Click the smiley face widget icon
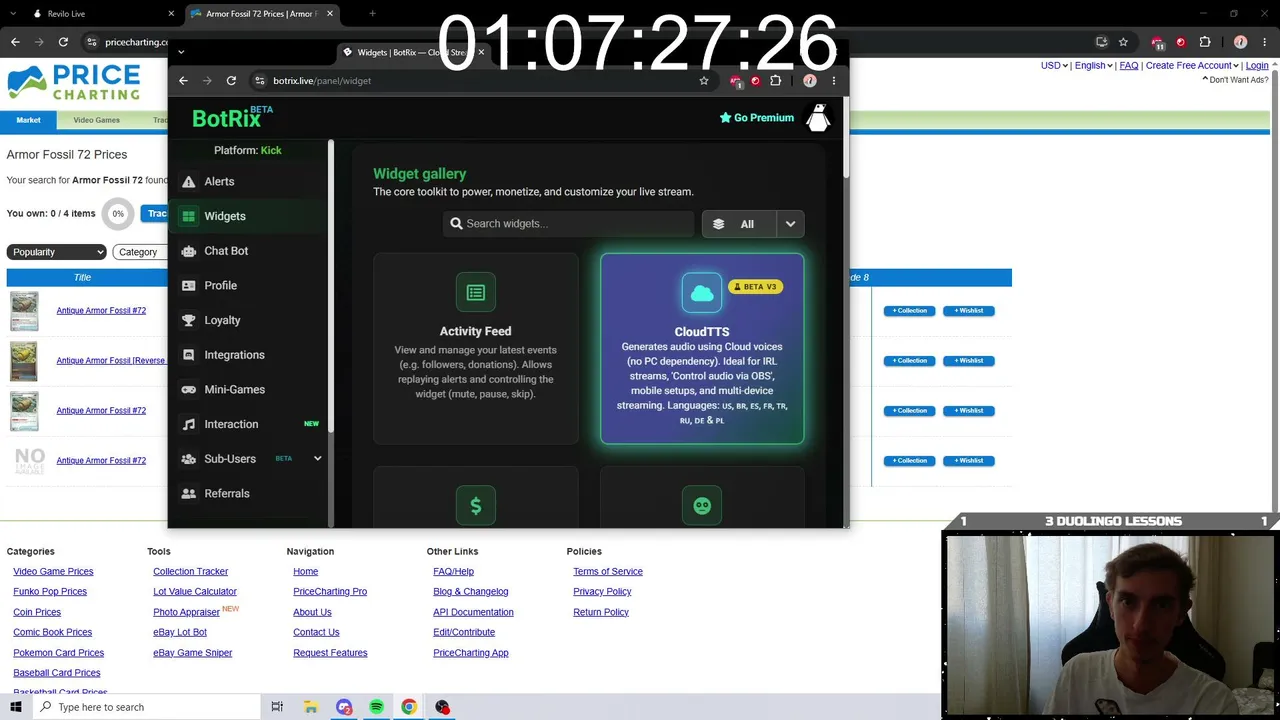This screenshot has height=720, width=1280. (702, 505)
